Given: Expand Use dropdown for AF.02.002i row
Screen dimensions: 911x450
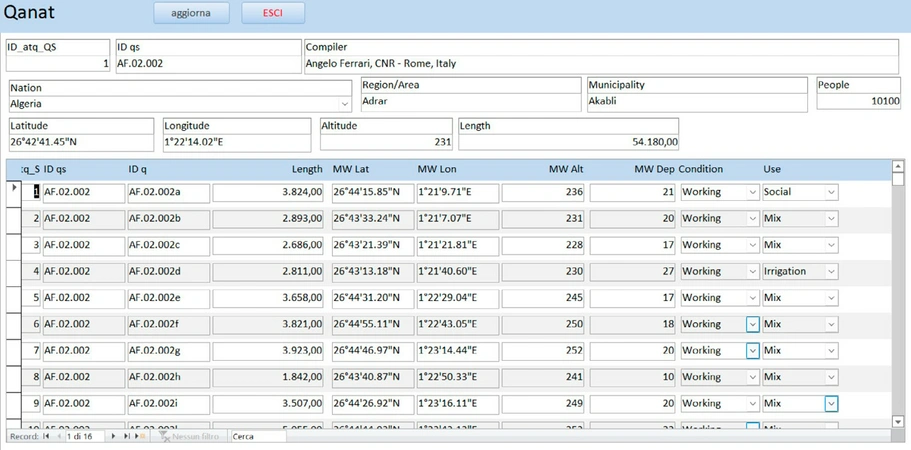Looking at the screenshot, I should tap(831, 403).
